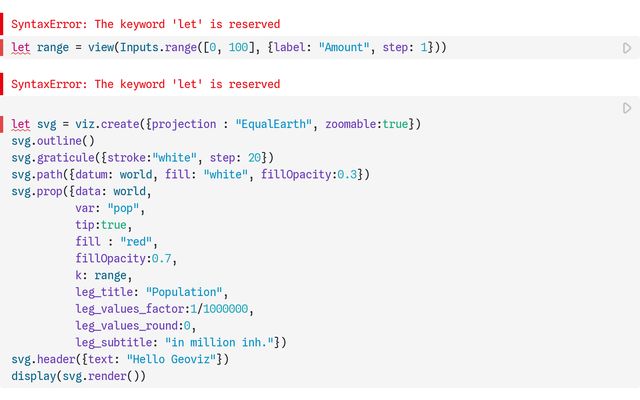This screenshot has width=640, height=400.
Task: Click the underlined 'let' before range
Action: tap(20, 47)
